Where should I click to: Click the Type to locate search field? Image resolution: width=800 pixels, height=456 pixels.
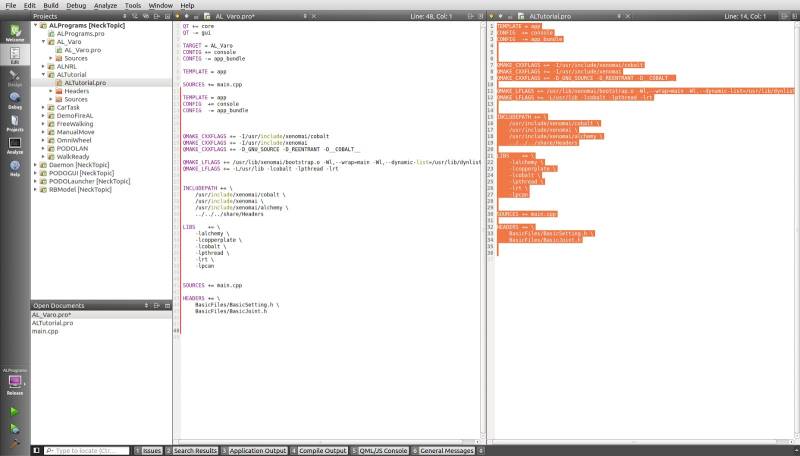click(87, 451)
